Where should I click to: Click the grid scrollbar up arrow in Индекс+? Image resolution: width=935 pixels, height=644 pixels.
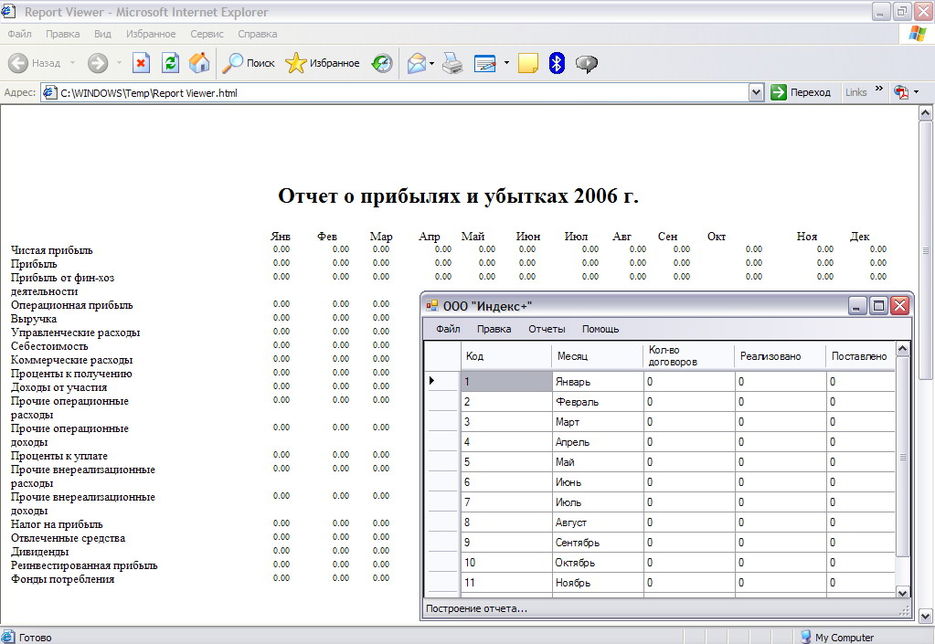tap(902, 349)
